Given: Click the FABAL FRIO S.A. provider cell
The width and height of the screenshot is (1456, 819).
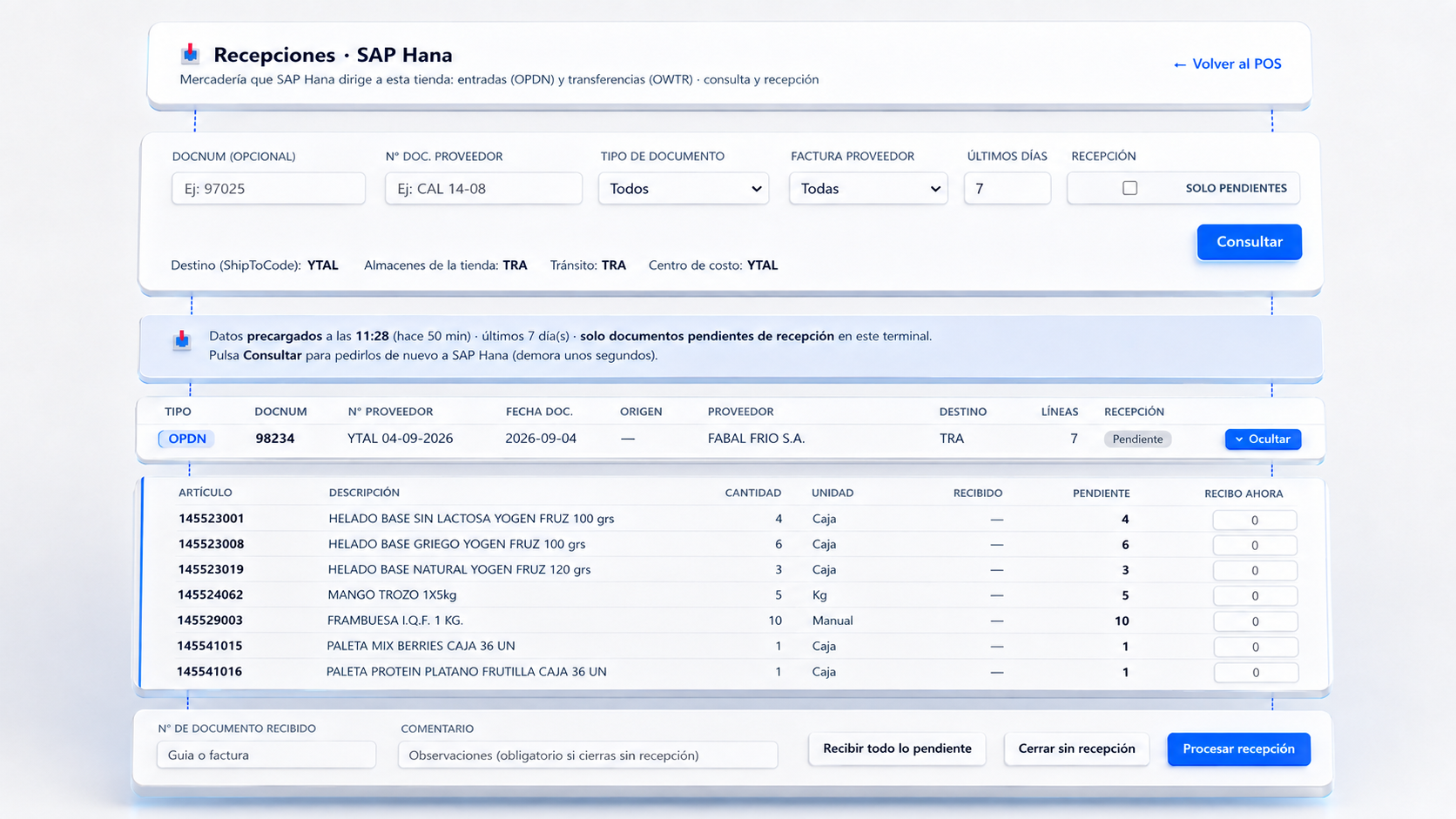Looking at the screenshot, I should [756, 439].
